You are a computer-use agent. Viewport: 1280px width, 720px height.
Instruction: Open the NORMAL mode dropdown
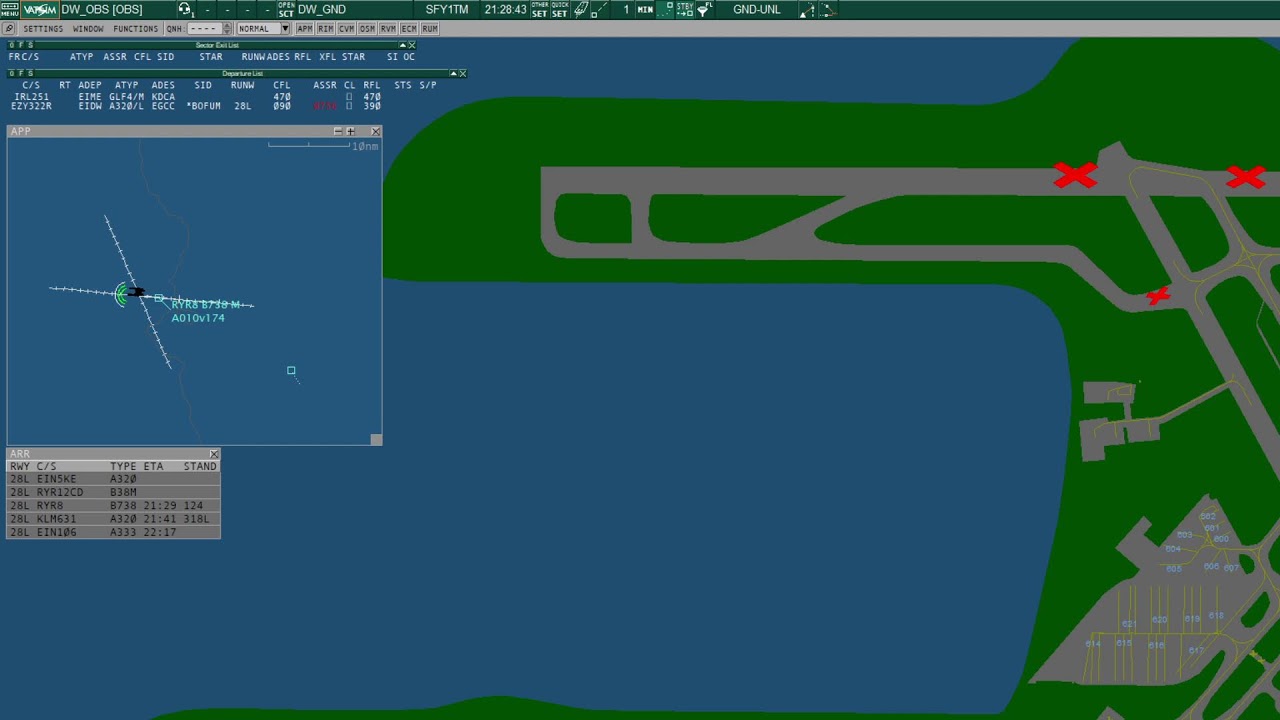pos(284,29)
